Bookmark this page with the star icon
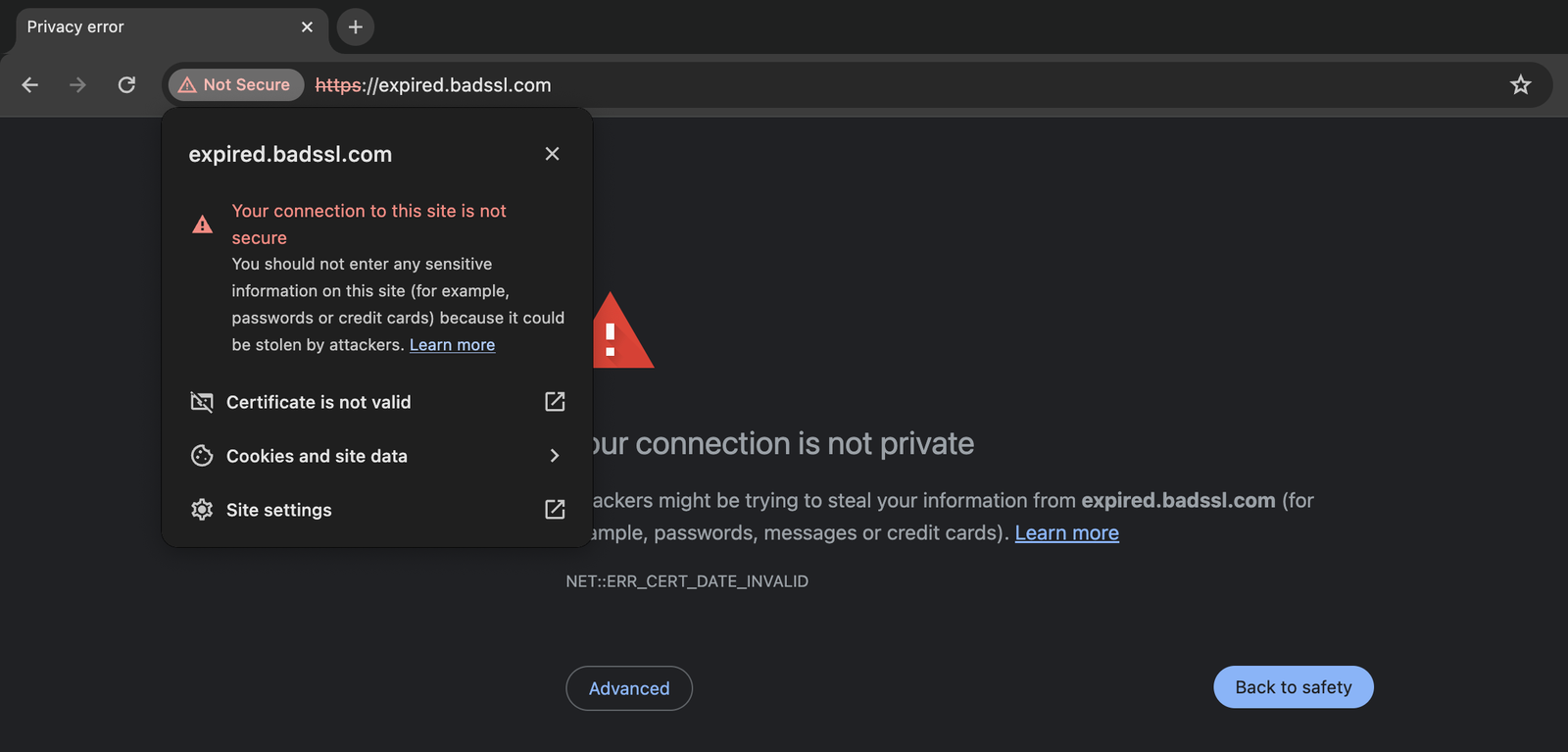This screenshot has height=752, width=1568. (x=1520, y=85)
